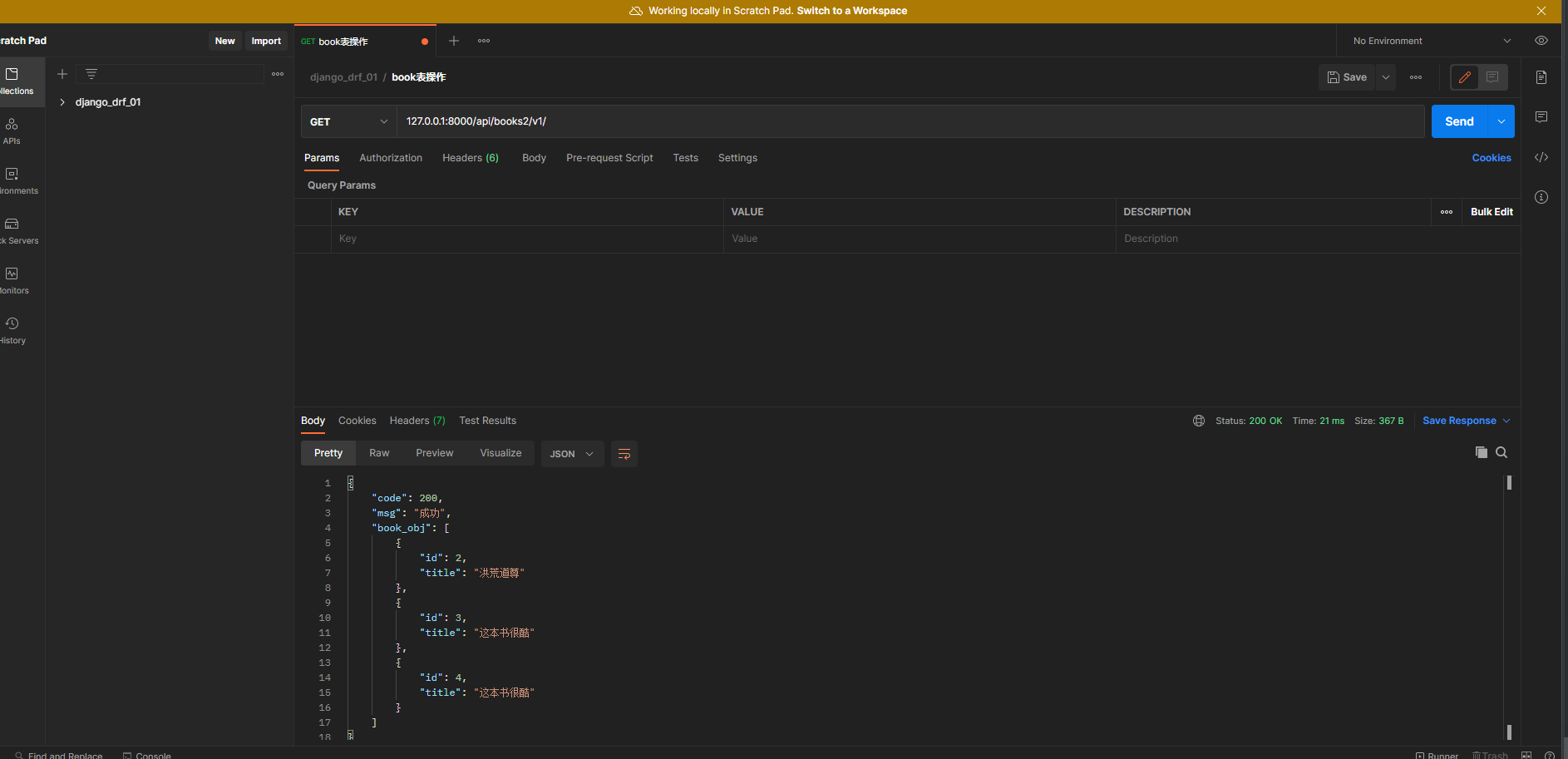1568x759 pixels.
Task: Click the response body vertical scrollbar
Action: [x=1509, y=607]
